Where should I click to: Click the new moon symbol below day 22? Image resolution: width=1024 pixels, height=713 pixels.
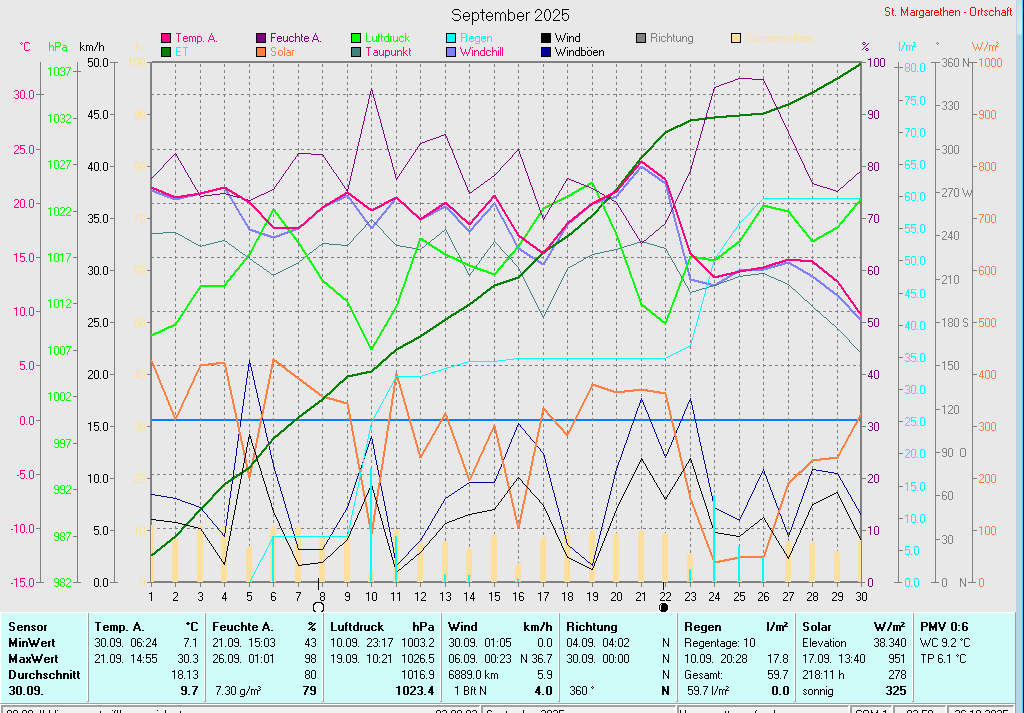664,606
